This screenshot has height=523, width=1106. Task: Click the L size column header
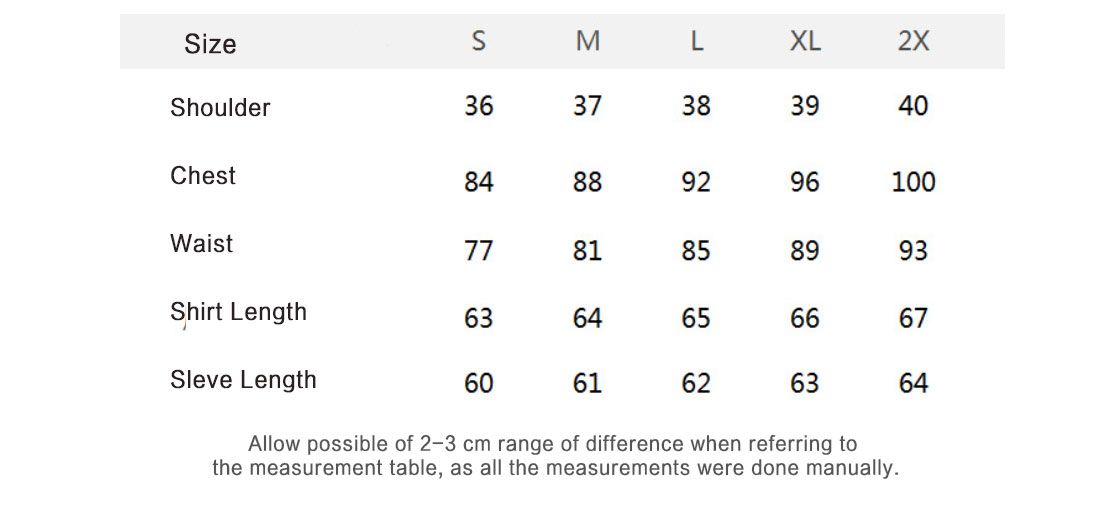[x=697, y=42]
